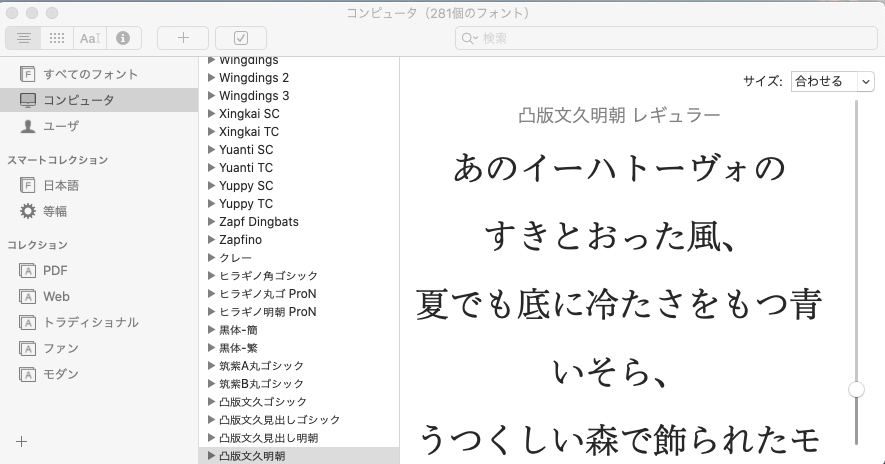
Task: Focus the 検索 search field
Action: coord(666,38)
